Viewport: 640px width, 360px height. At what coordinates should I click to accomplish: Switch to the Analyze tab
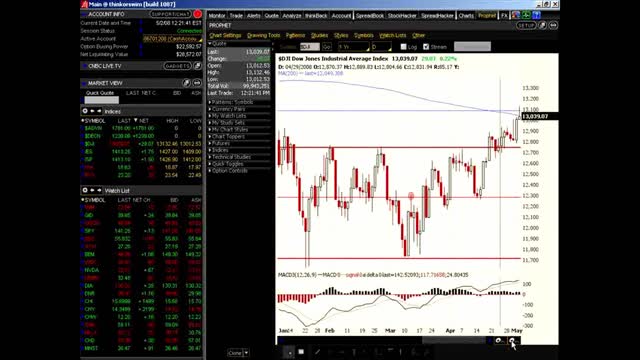click(292, 16)
